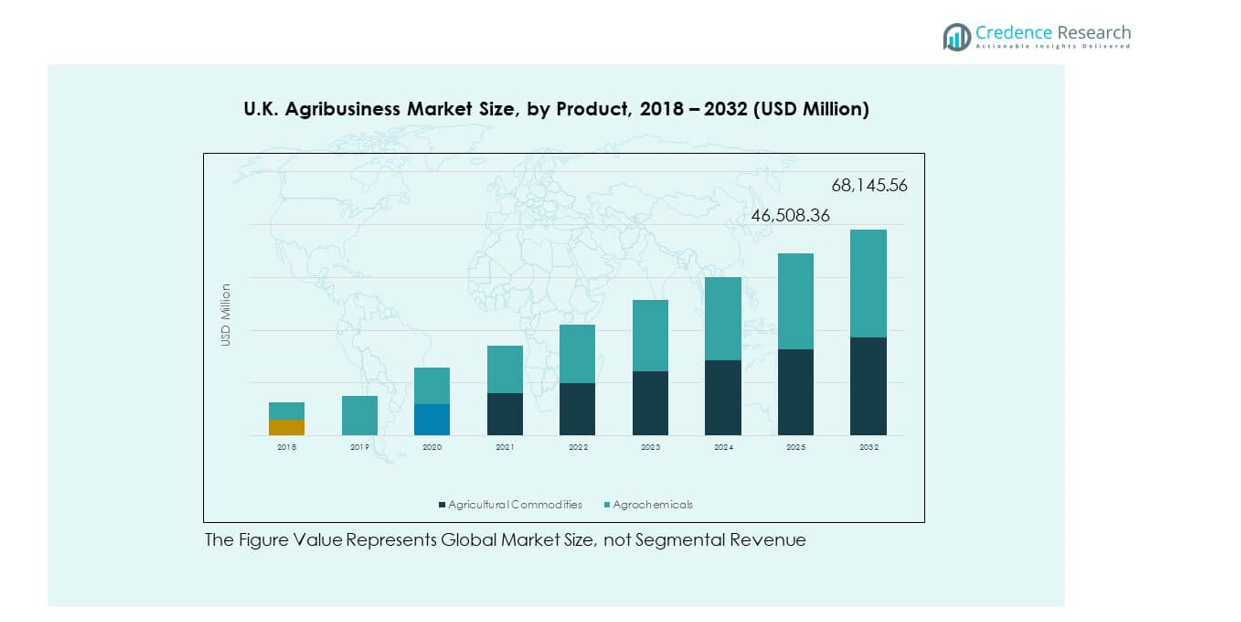This screenshot has height=622, width=1241.
Task: Select the Agricultural Commodities legend label
Action: [515, 505]
